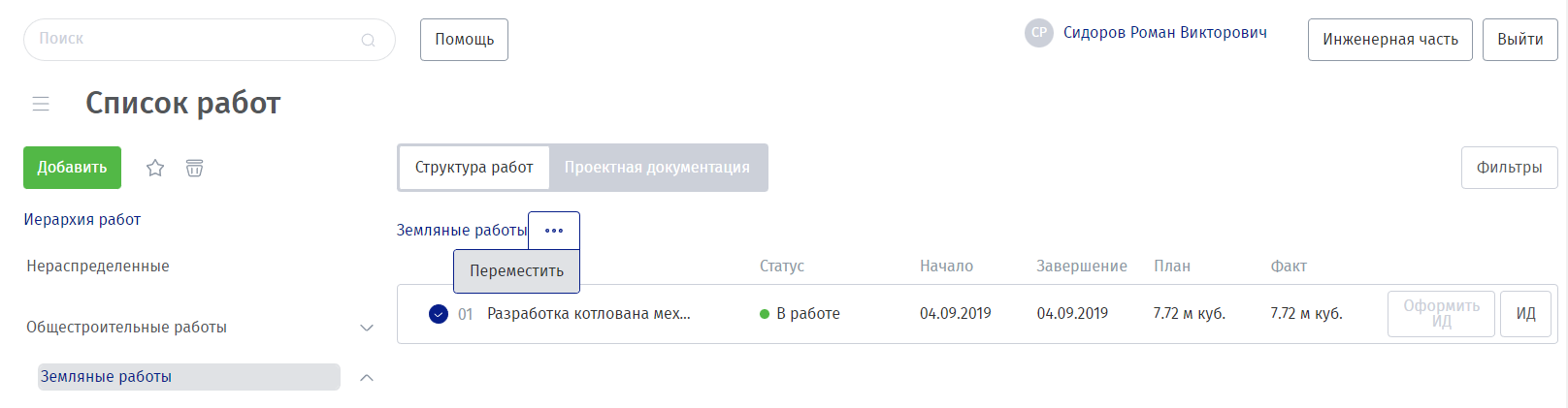Collapse the Земляные работы chevron
1568x408 pixels.
tap(367, 377)
